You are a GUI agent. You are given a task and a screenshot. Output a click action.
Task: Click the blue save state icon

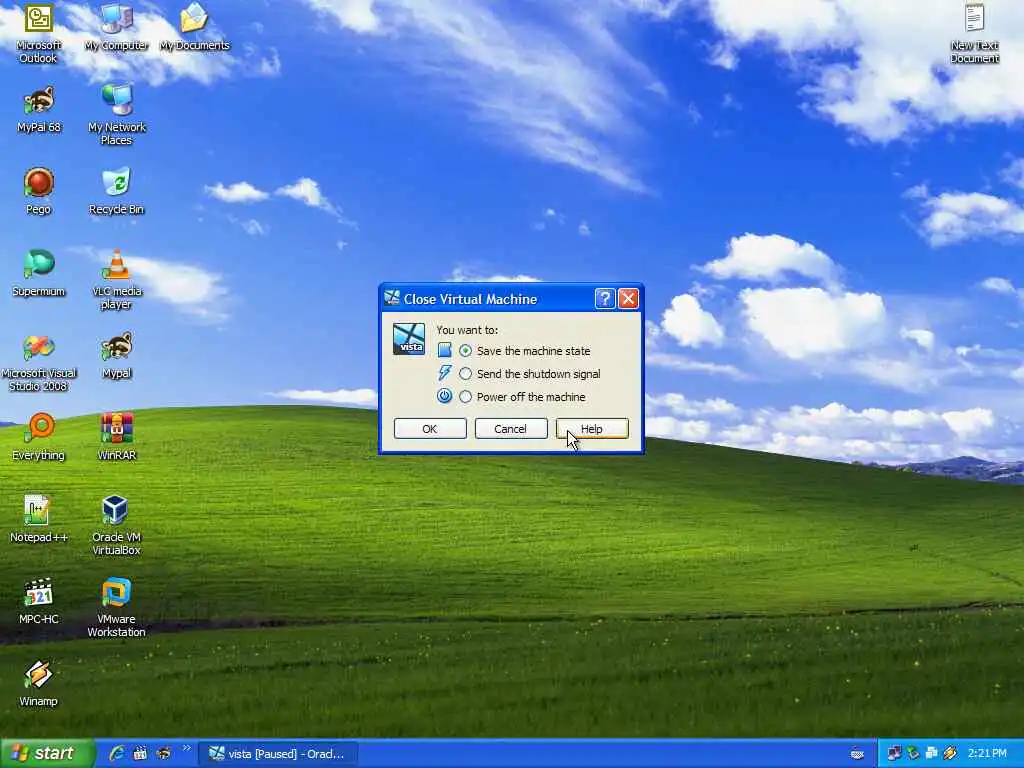[x=445, y=350]
